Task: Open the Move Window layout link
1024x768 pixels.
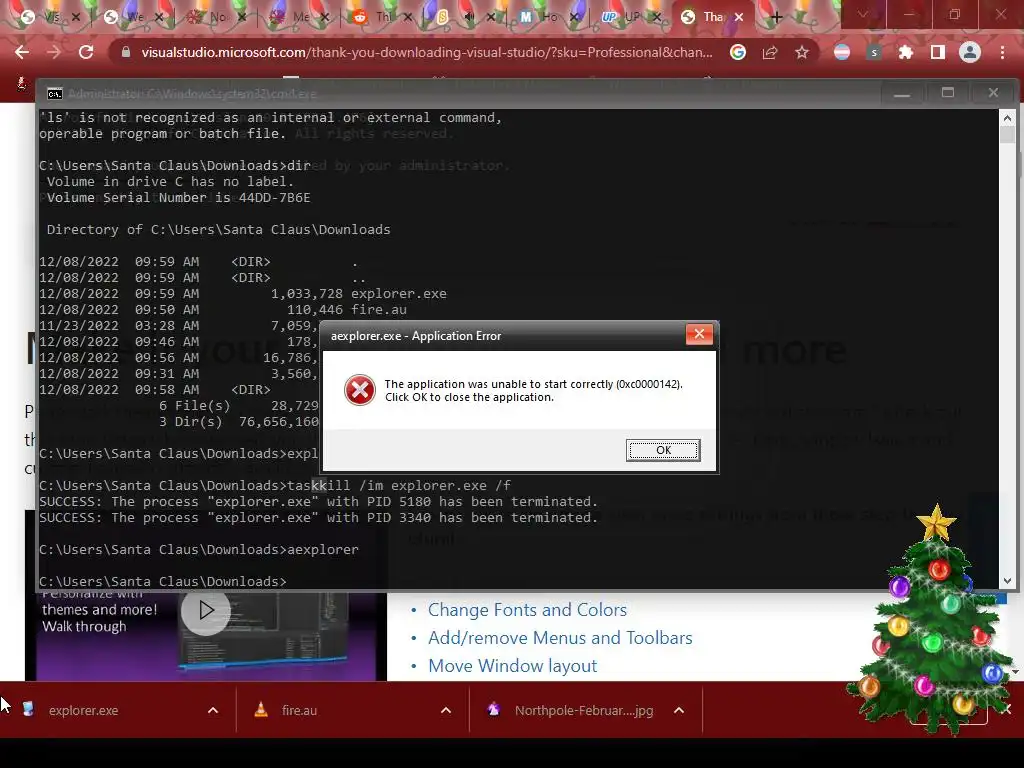Action: tap(512, 666)
